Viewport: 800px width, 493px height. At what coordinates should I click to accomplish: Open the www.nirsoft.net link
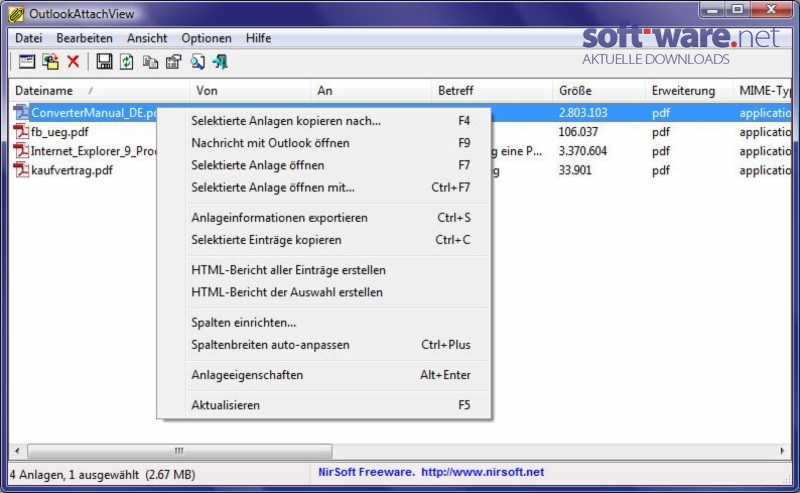[x=482, y=472]
